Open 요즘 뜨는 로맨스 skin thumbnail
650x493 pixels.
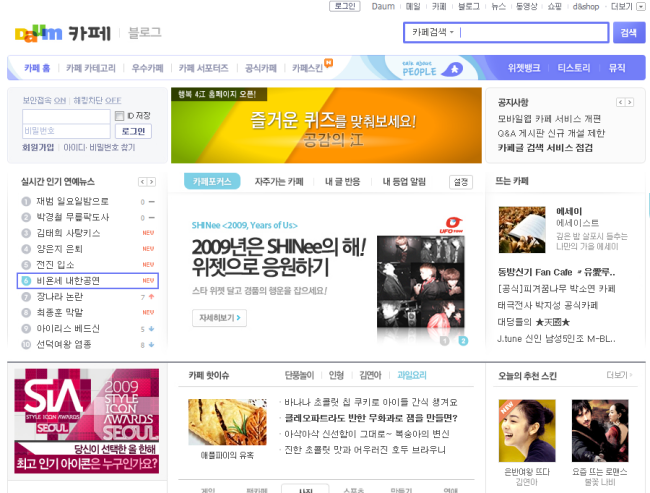(600, 431)
